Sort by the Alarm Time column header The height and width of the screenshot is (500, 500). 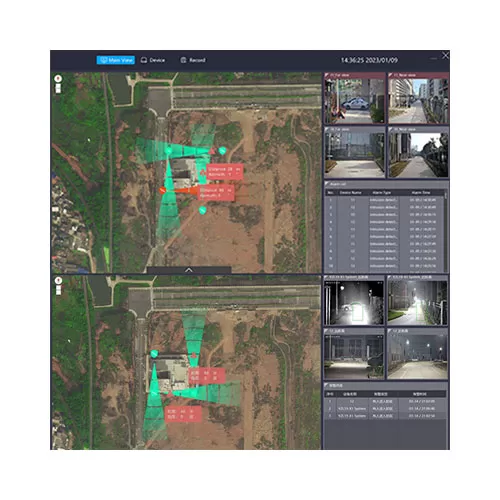(421, 193)
